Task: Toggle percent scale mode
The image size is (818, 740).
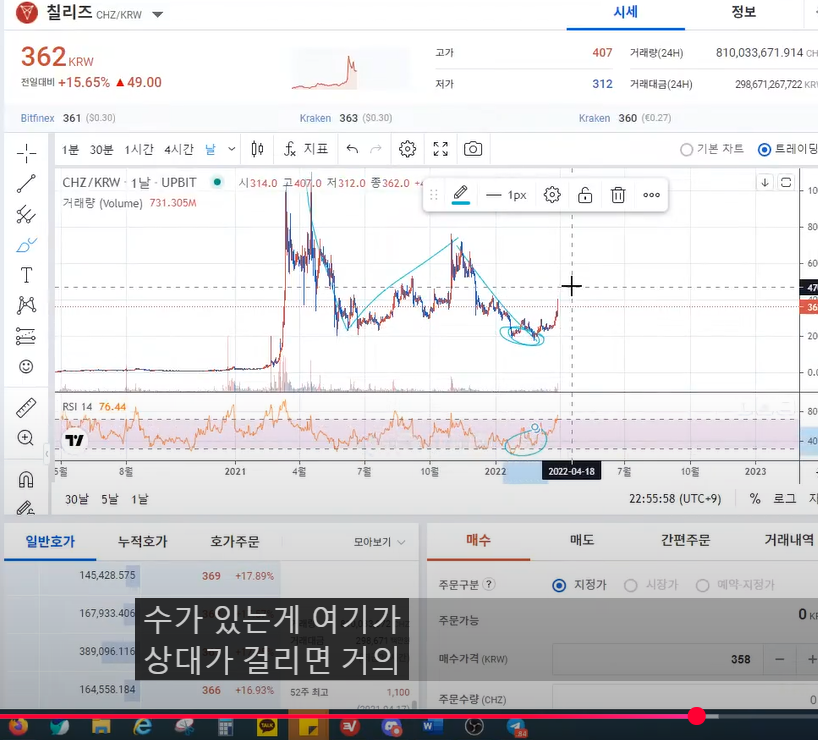Action: 754,499
